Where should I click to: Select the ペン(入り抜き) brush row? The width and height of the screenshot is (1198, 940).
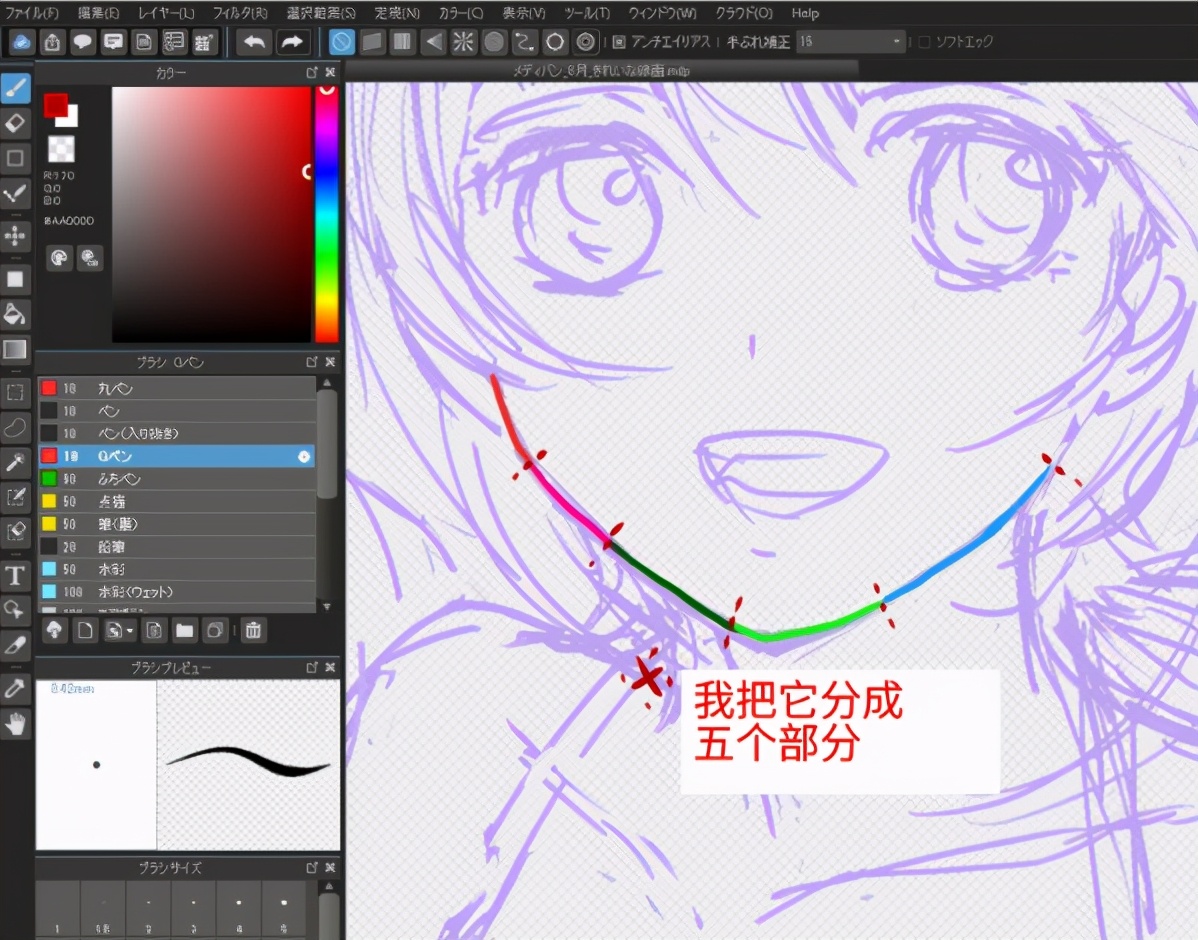point(176,433)
